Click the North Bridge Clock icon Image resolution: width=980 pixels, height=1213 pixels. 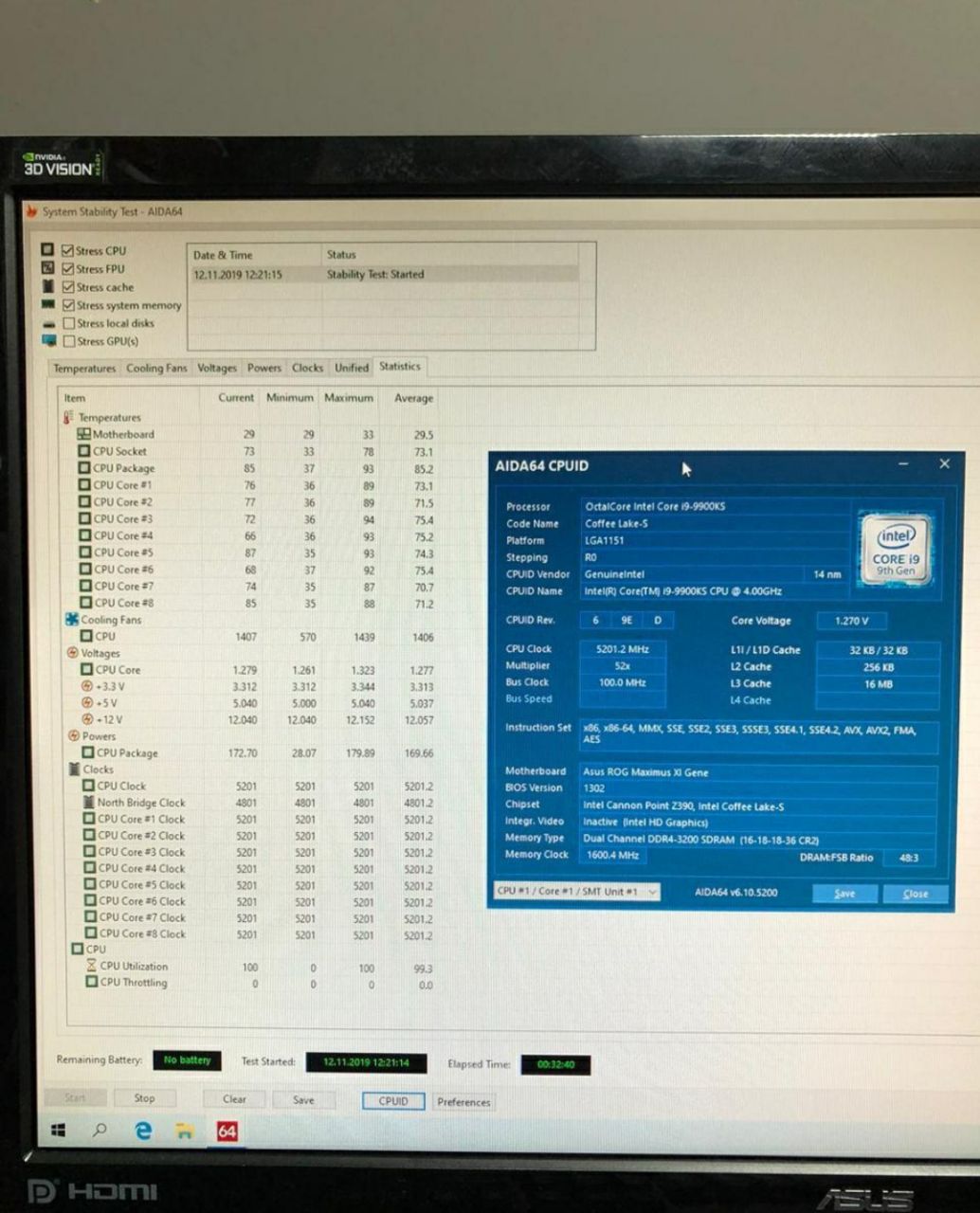point(89,802)
